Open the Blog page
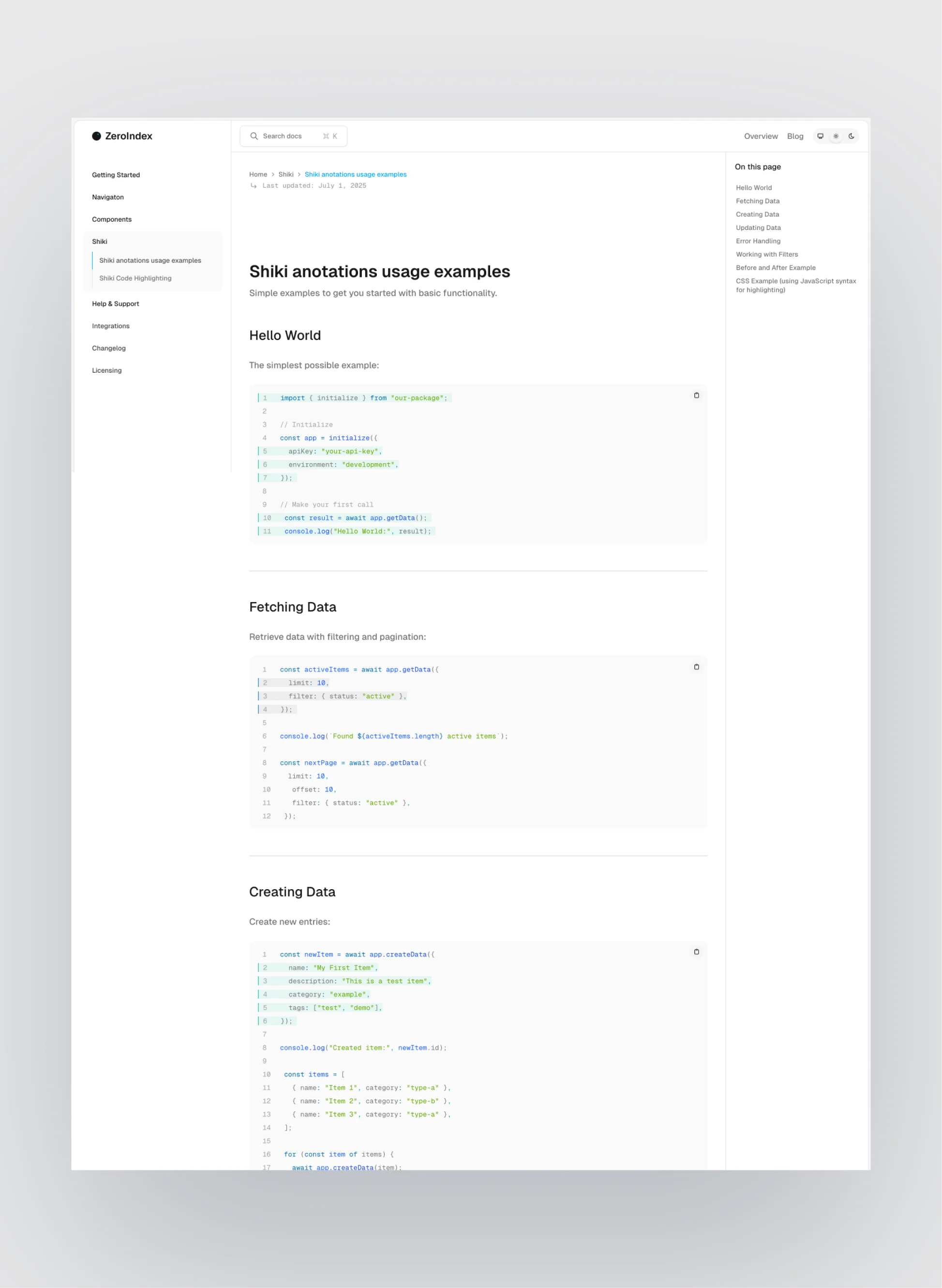942x1288 pixels. (x=795, y=136)
